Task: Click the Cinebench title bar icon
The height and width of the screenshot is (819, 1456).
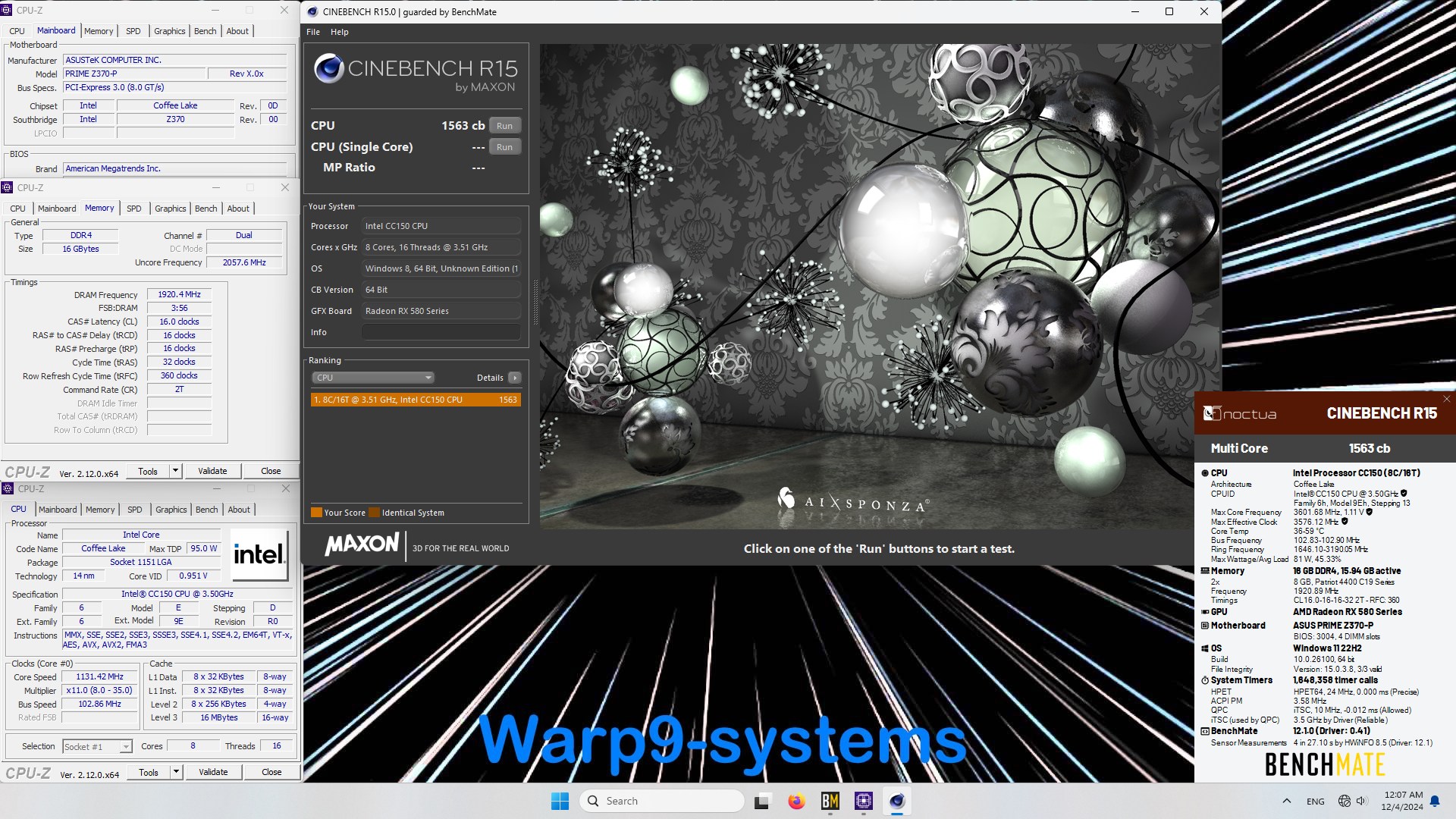Action: [x=312, y=11]
